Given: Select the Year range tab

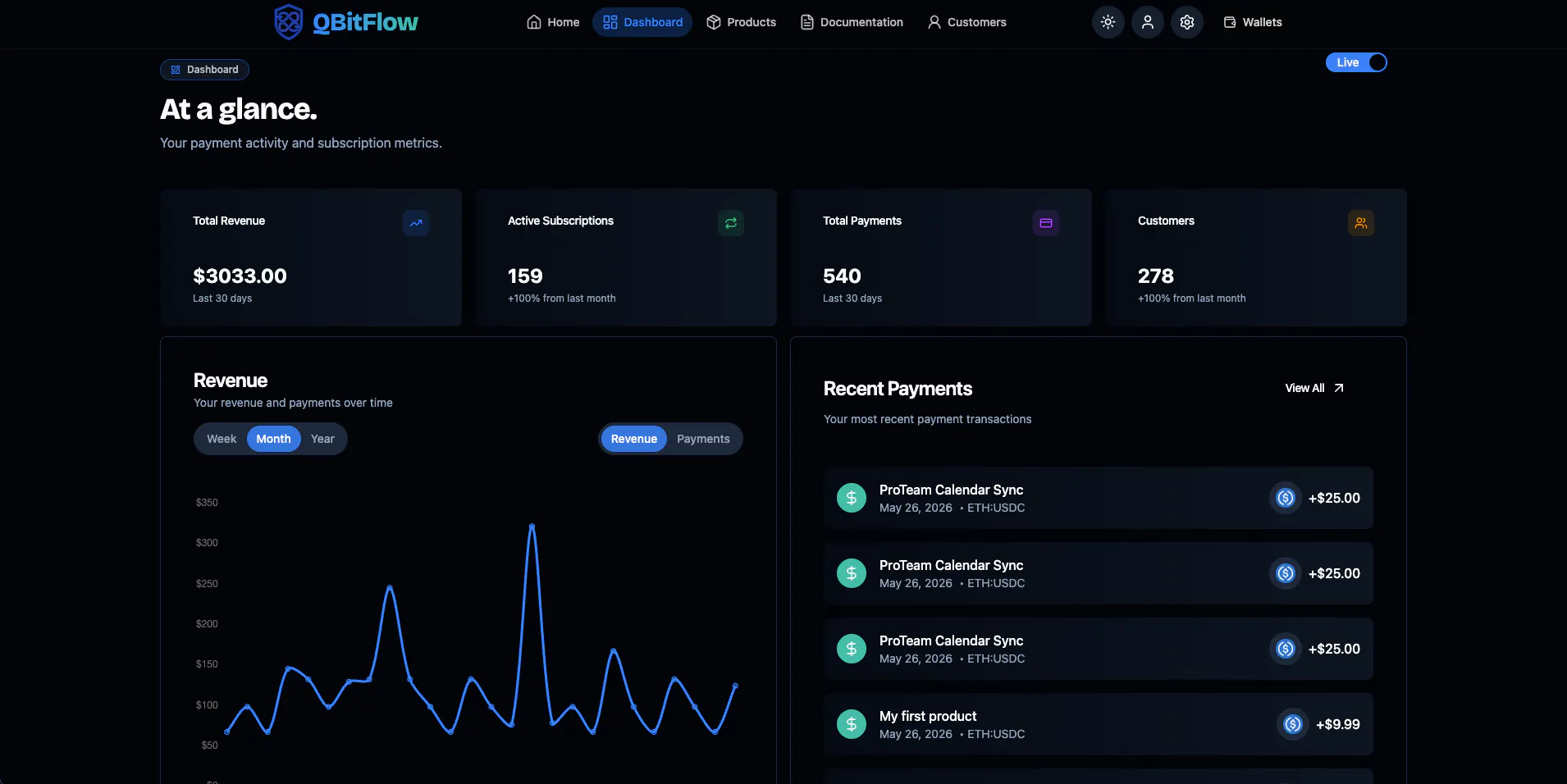Looking at the screenshot, I should point(322,439).
